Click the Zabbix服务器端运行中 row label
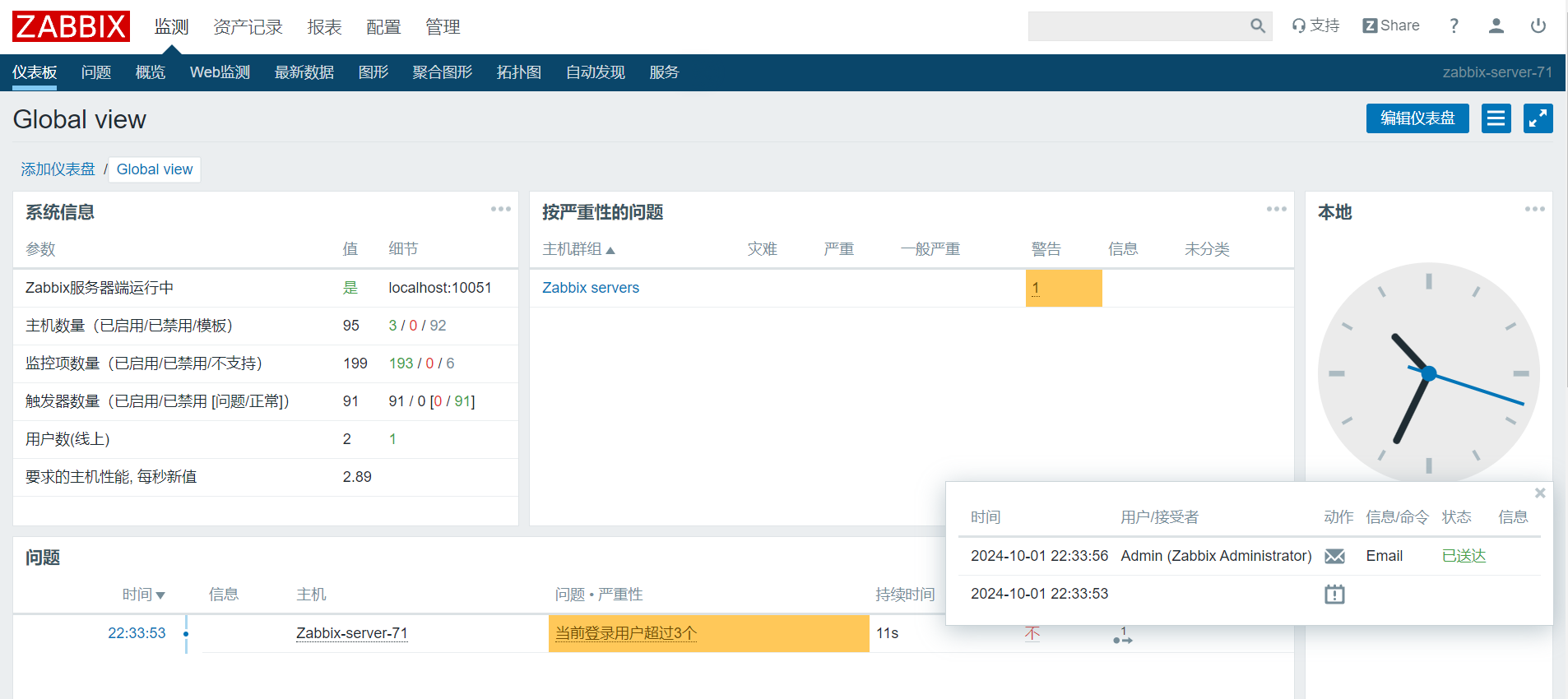Screen dimensions: 1568x699 100,288
